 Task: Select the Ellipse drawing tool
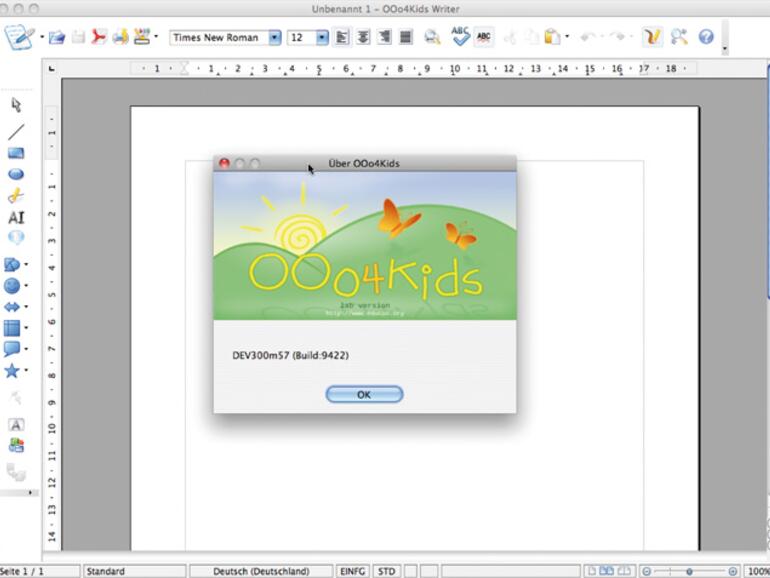(16, 174)
